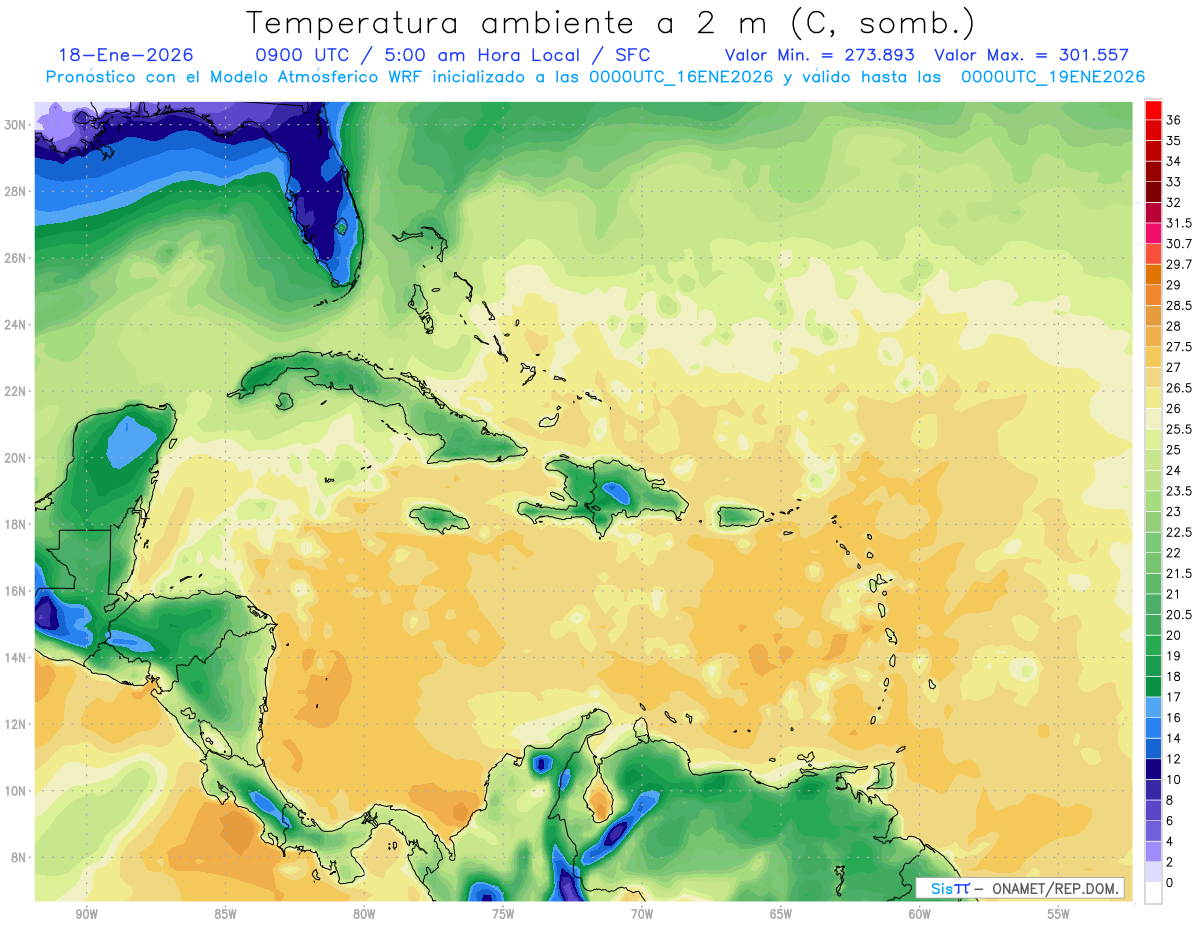Click the legend value 21.5
1200x927 pixels.
(x=1179, y=573)
